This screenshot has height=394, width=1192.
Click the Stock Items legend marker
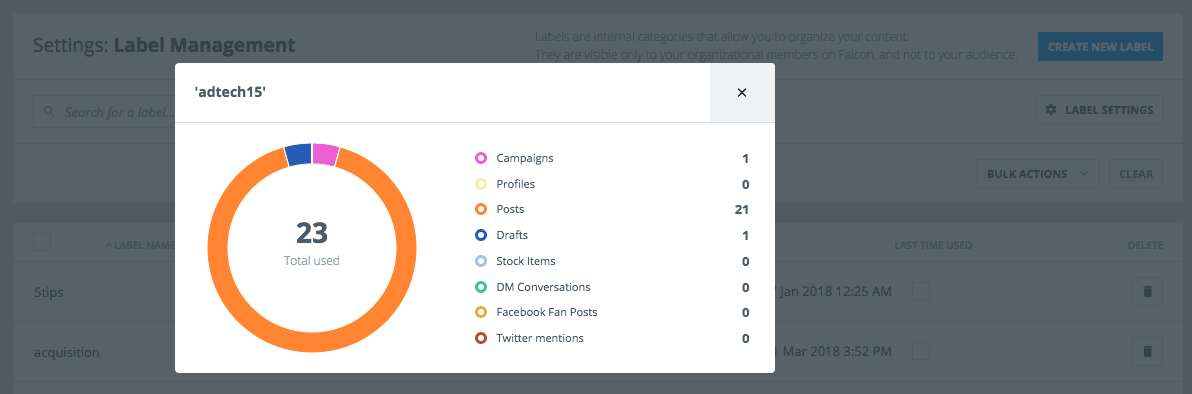480,261
